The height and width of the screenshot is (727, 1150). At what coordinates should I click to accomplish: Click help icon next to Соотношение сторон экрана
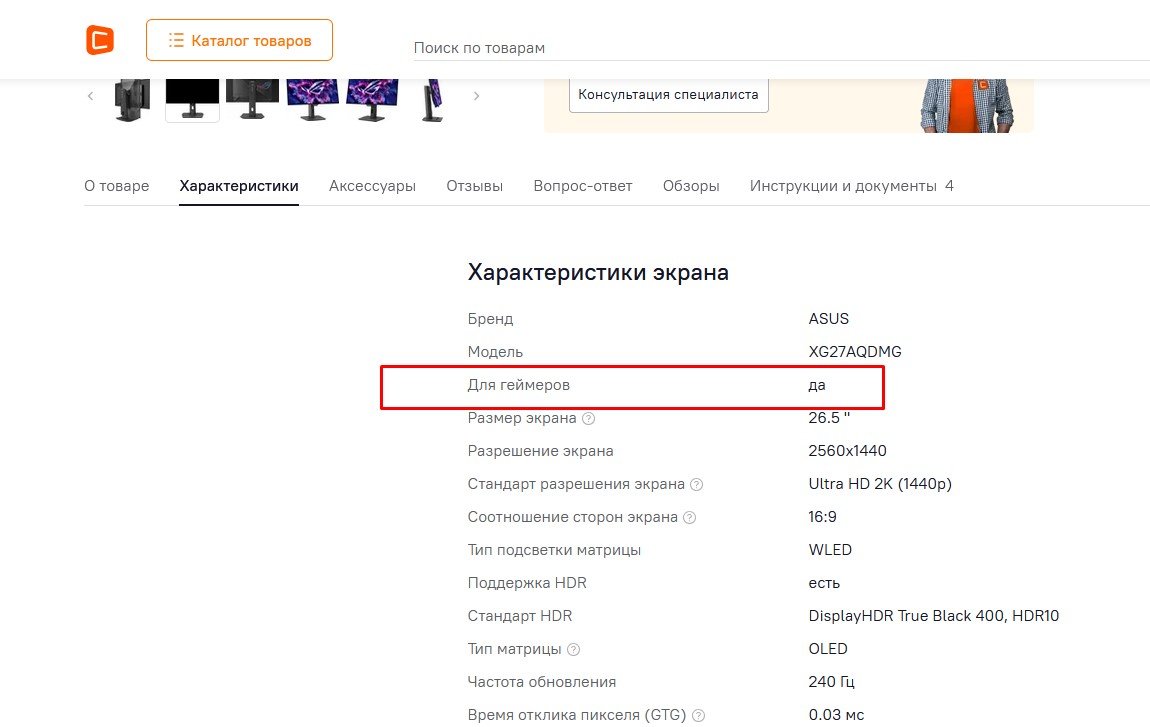(689, 518)
